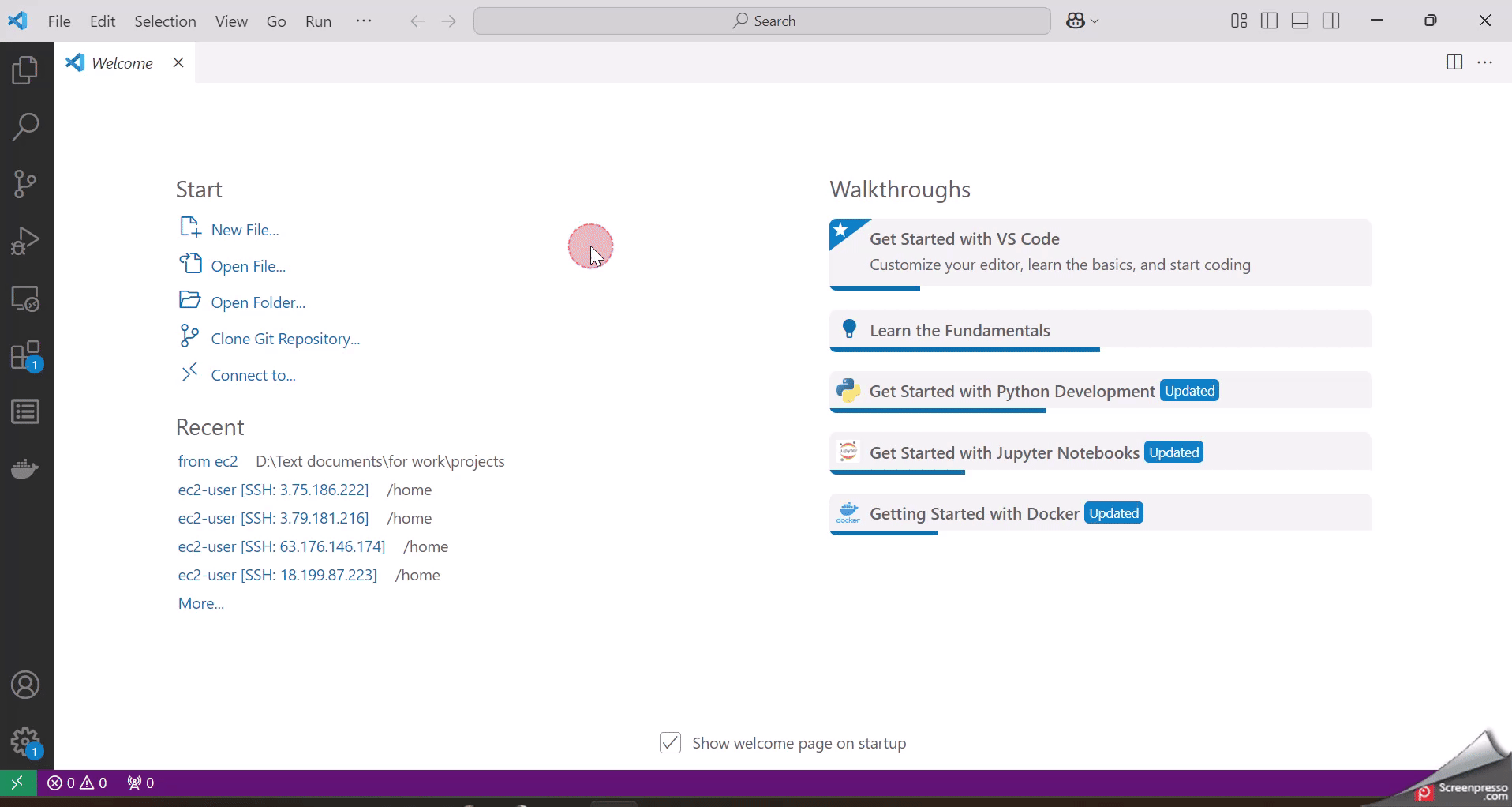Open the Explorer view in activity bar
Image resolution: width=1512 pixels, height=807 pixels.
click(x=25, y=71)
